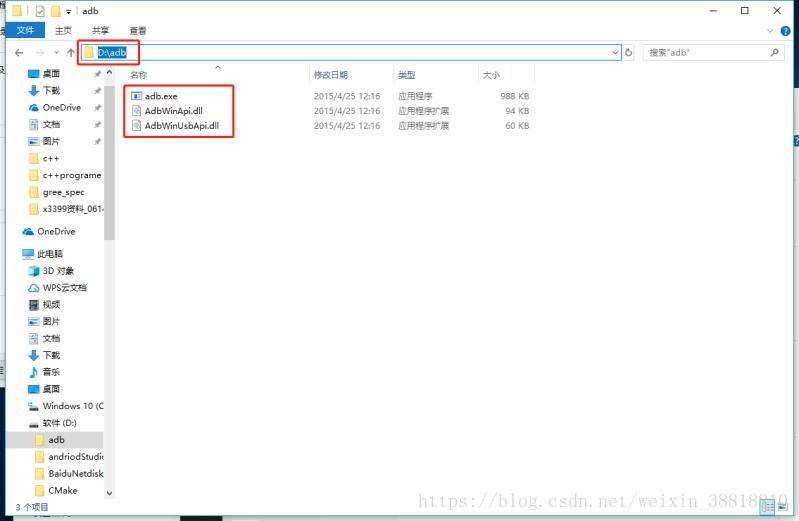Open the c++programe folder in sidebar
Screen dimensions: 799x521
point(71,175)
